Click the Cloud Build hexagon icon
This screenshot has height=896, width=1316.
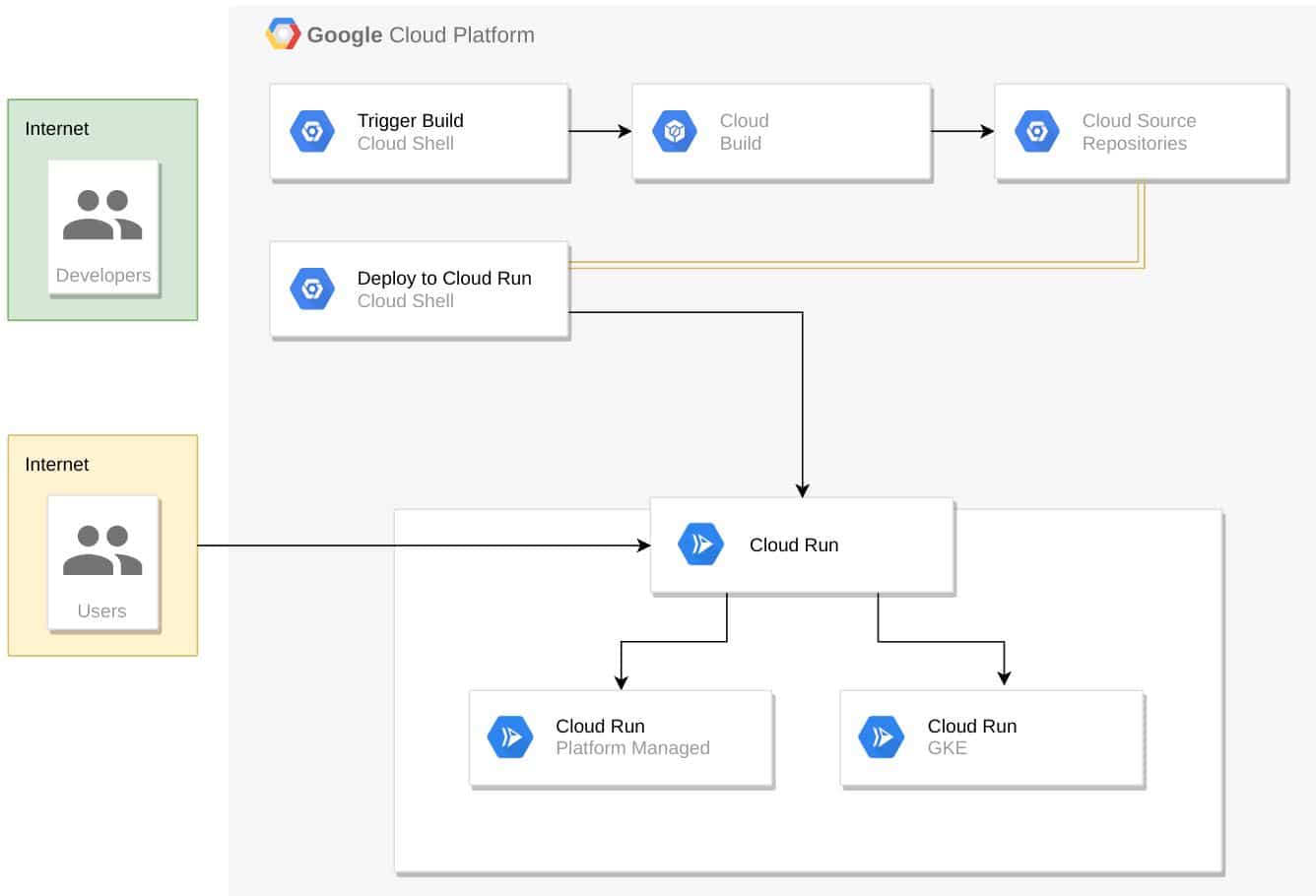click(675, 131)
